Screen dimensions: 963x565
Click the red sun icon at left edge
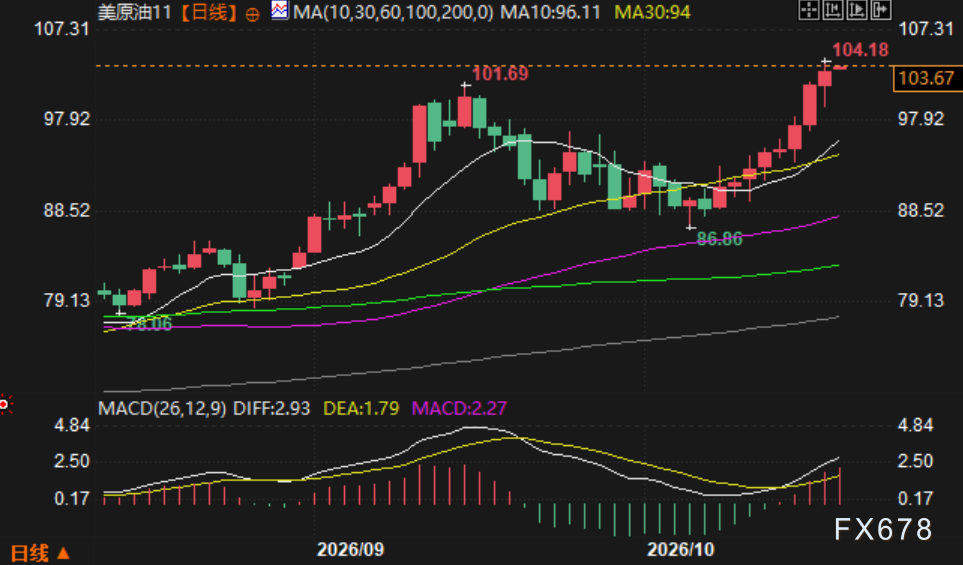pos(5,404)
